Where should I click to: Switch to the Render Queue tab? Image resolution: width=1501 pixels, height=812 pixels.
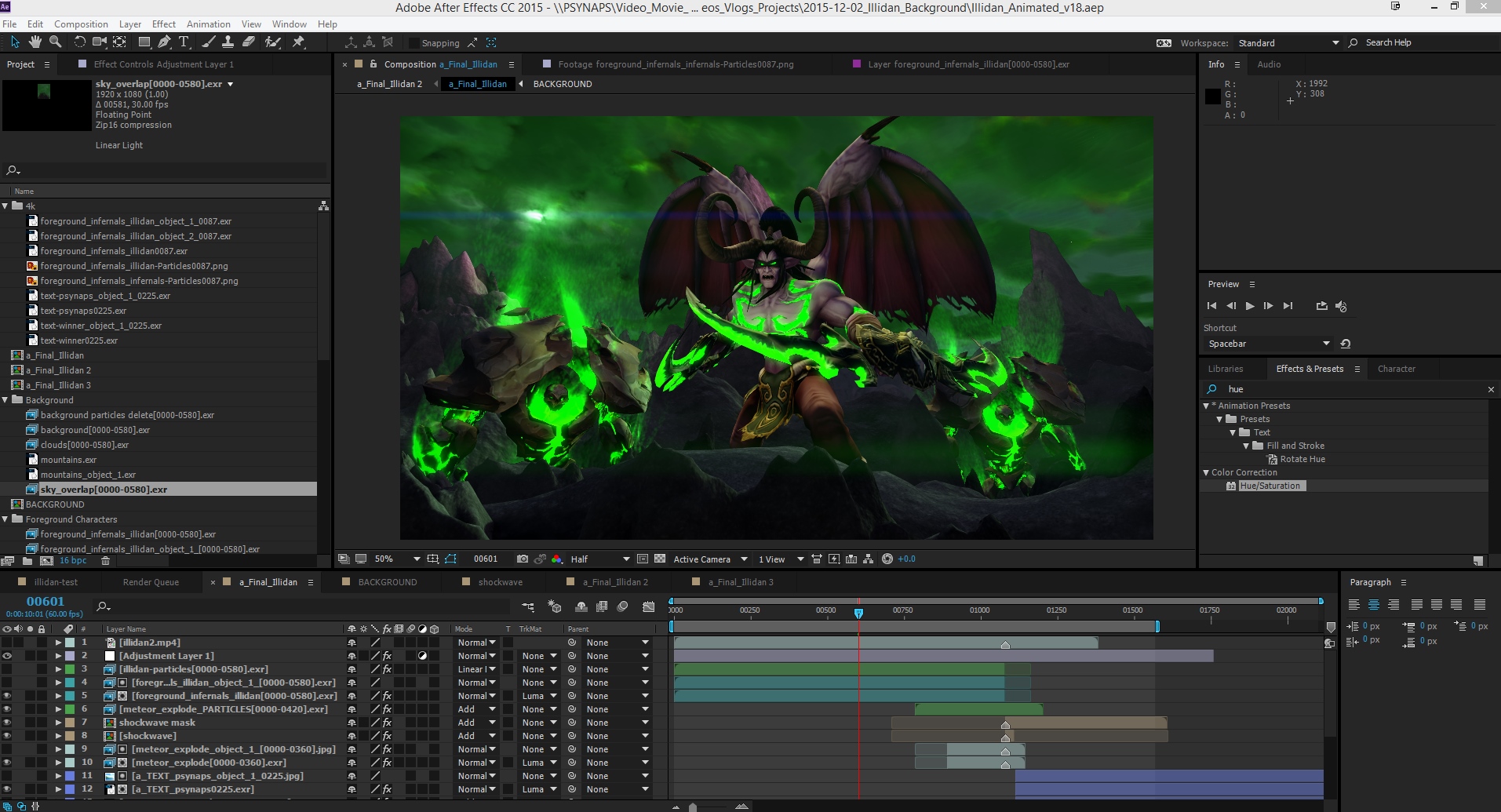coord(151,582)
